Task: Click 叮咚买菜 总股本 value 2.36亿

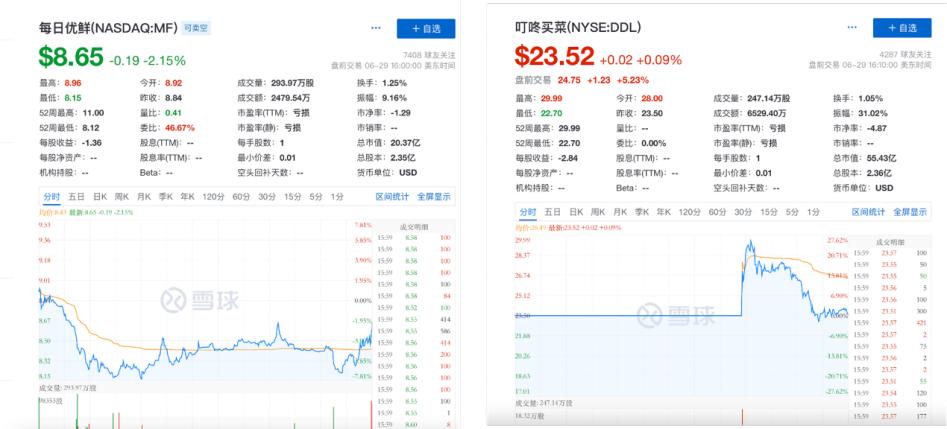Action: pos(881,173)
